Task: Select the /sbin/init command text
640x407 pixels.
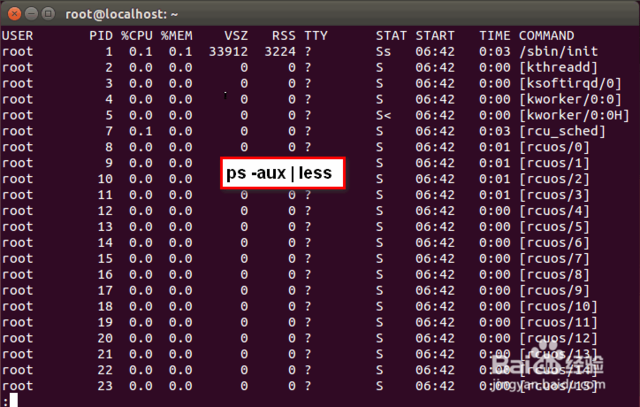Action: point(558,52)
